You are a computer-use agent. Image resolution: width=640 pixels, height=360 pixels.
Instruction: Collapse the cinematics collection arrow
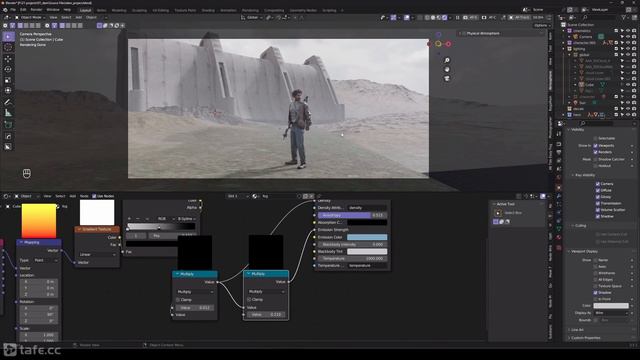(564, 31)
